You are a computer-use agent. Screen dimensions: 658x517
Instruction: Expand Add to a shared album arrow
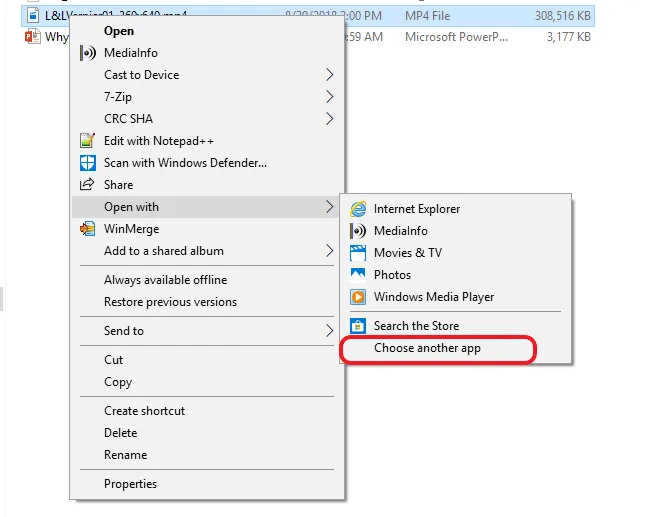[330, 251]
